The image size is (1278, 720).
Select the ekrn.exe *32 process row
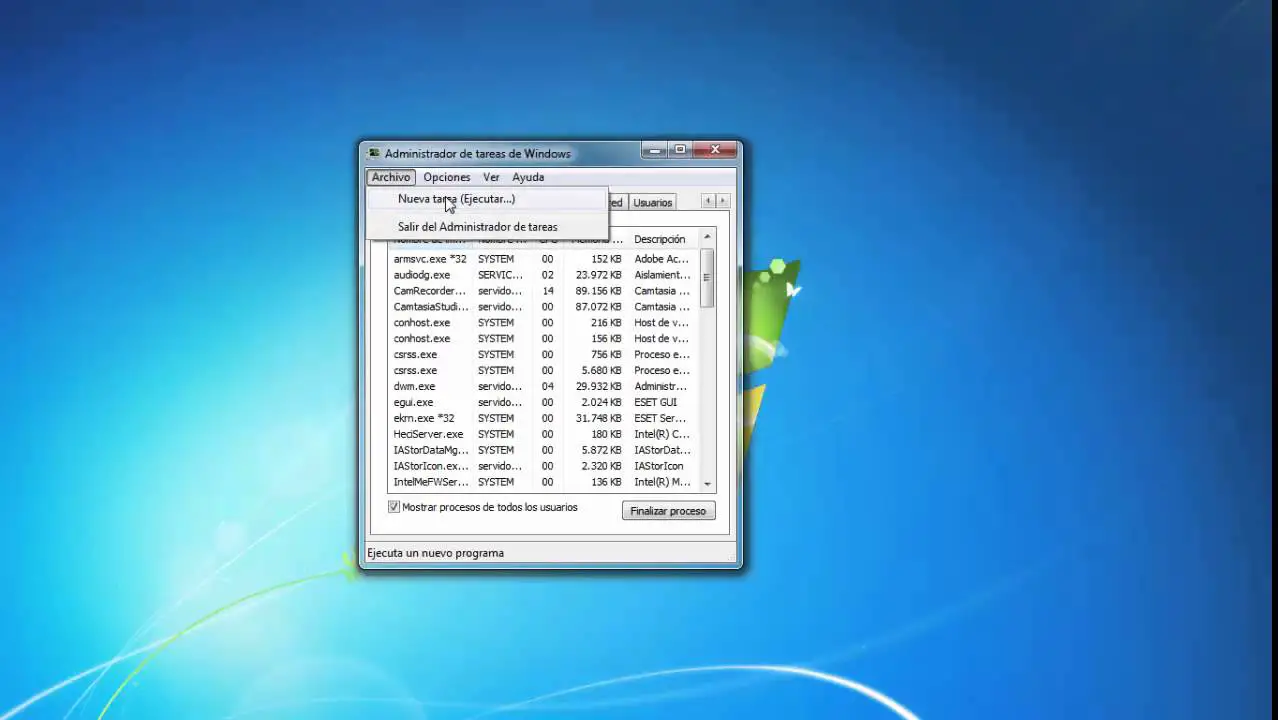(x=544, y=419)
